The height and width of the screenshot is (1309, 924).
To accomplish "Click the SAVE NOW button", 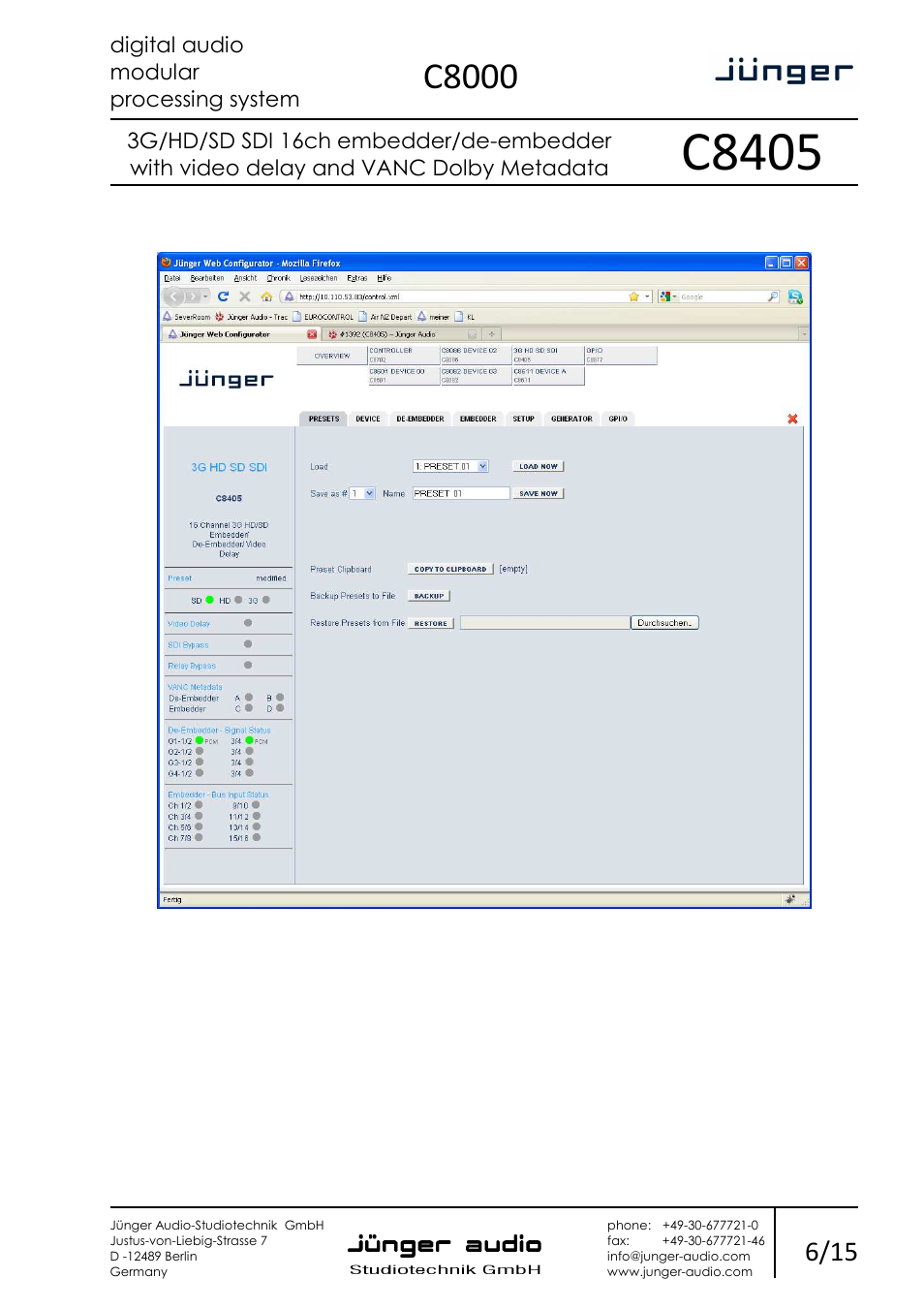I will click(539, 493).
